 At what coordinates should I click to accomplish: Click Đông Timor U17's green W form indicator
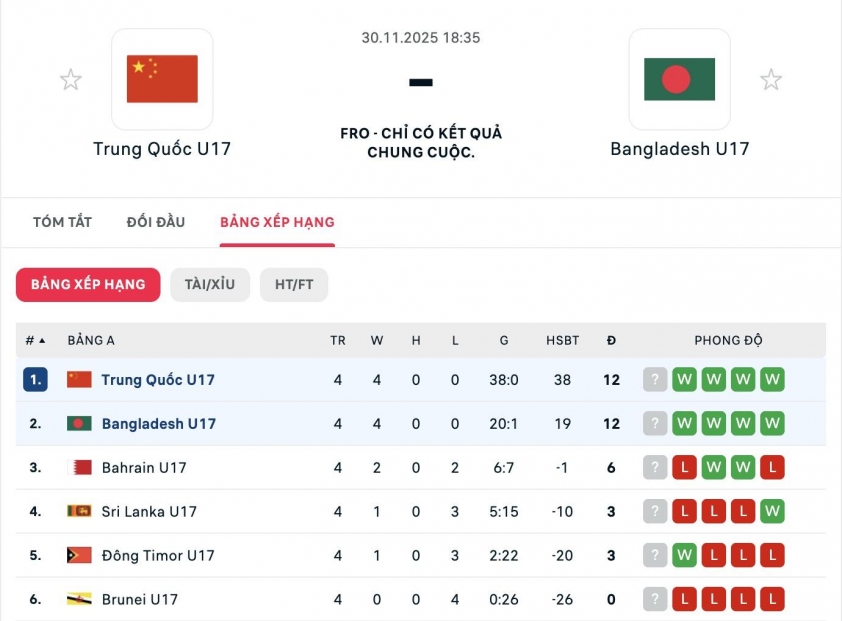(685, 555)
